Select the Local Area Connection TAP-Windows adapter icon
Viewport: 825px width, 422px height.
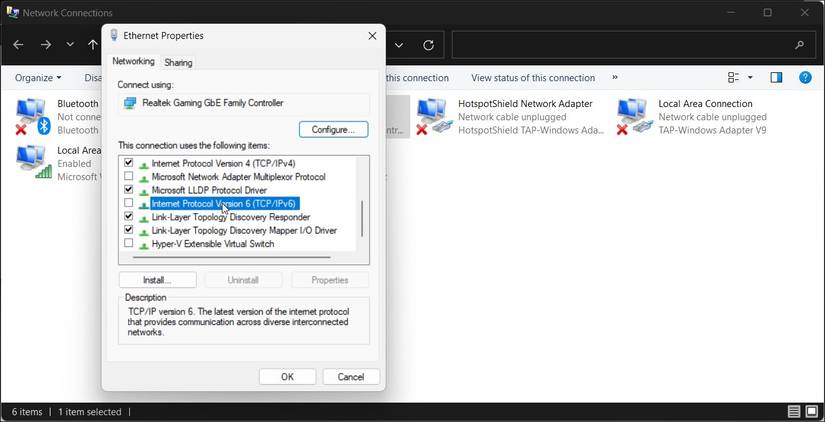[x=635, y=117]
